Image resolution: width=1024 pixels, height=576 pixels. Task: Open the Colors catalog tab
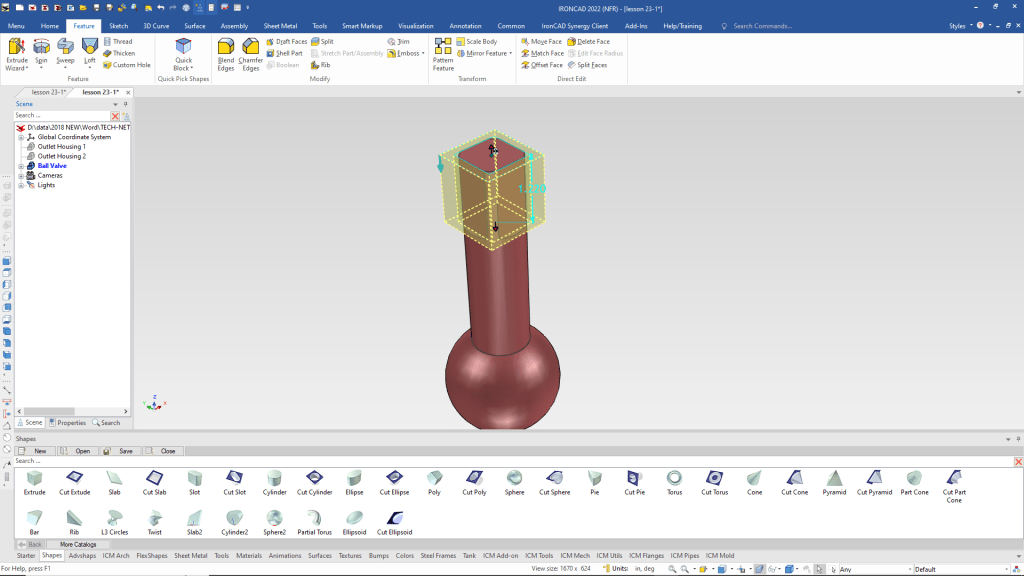click(405, 555)
